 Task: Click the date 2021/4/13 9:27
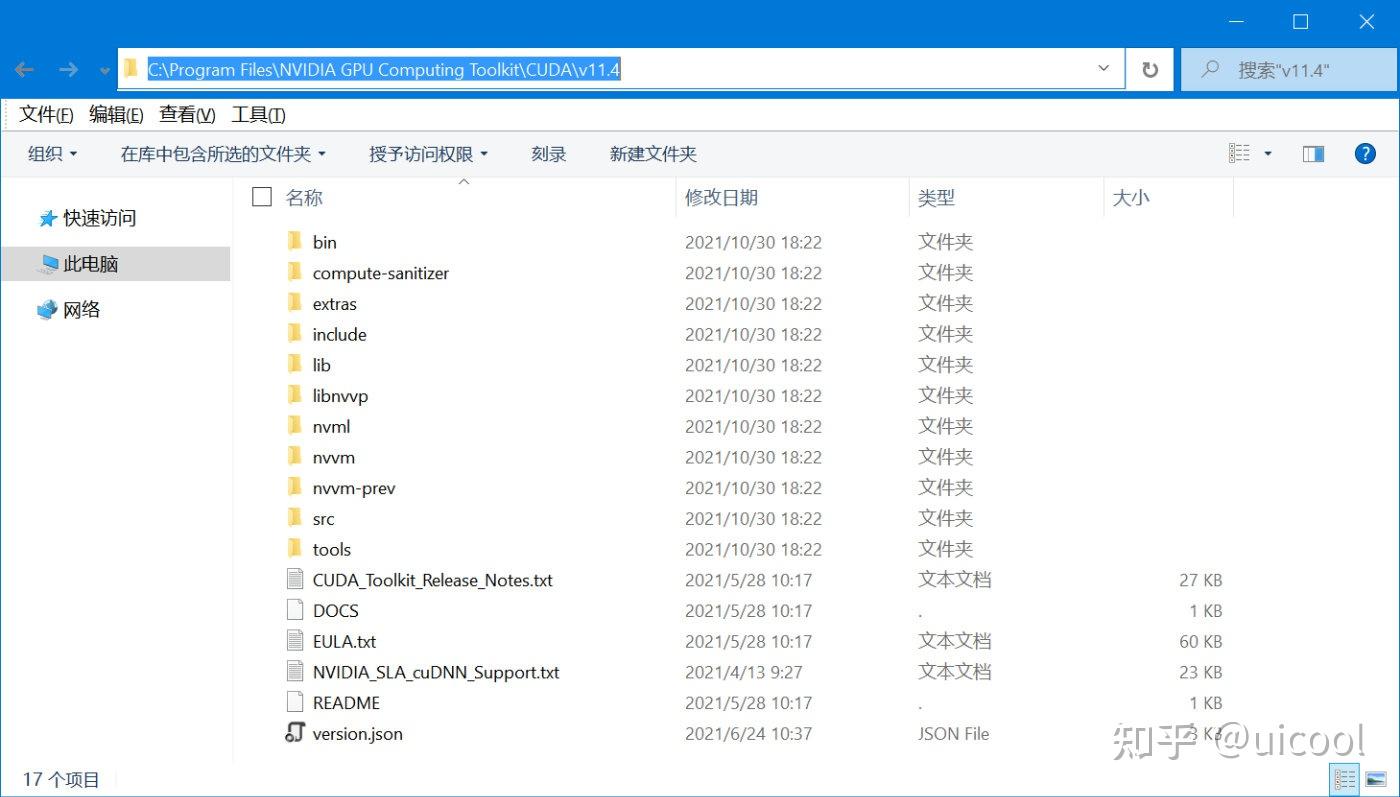coord(743,672)
